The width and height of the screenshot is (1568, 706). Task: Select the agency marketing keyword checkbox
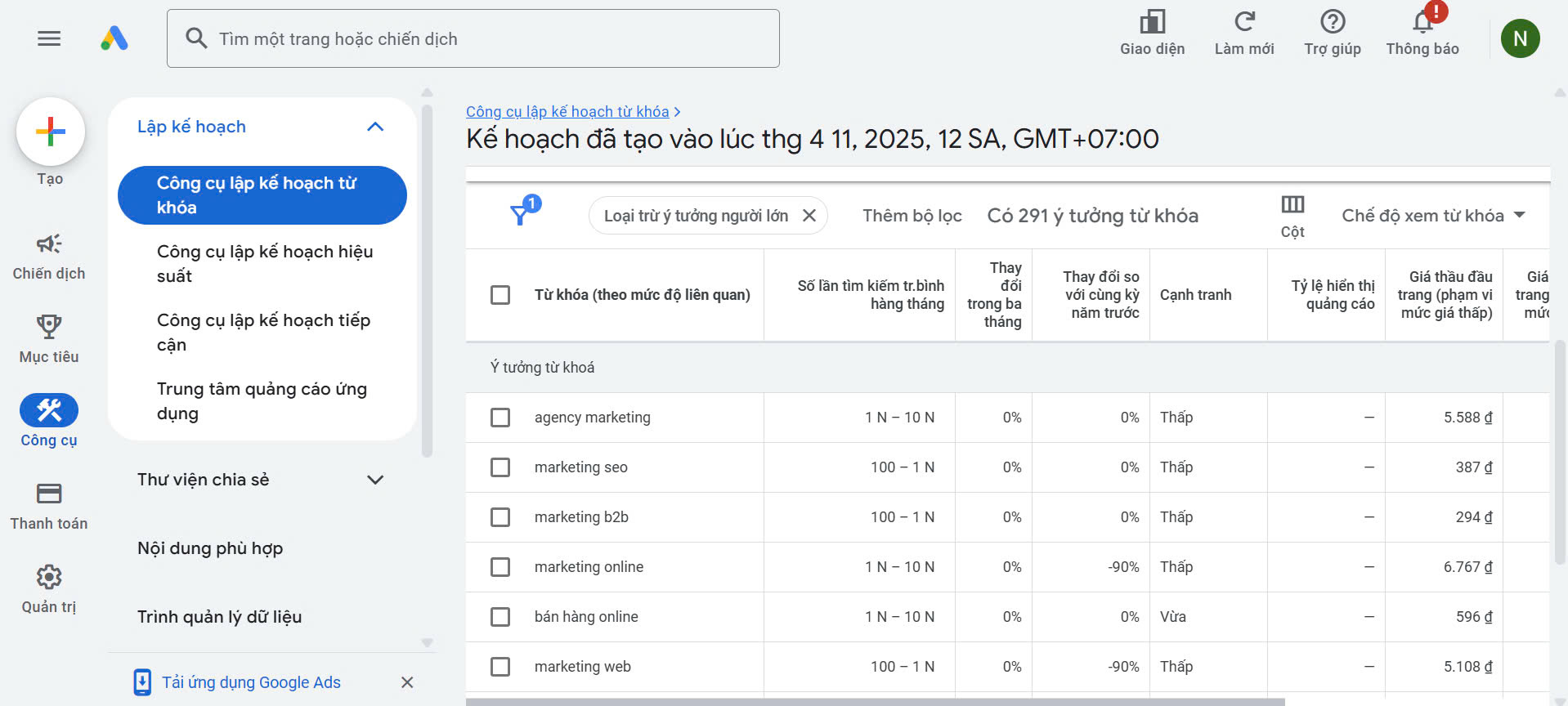[x=500, y=418]
